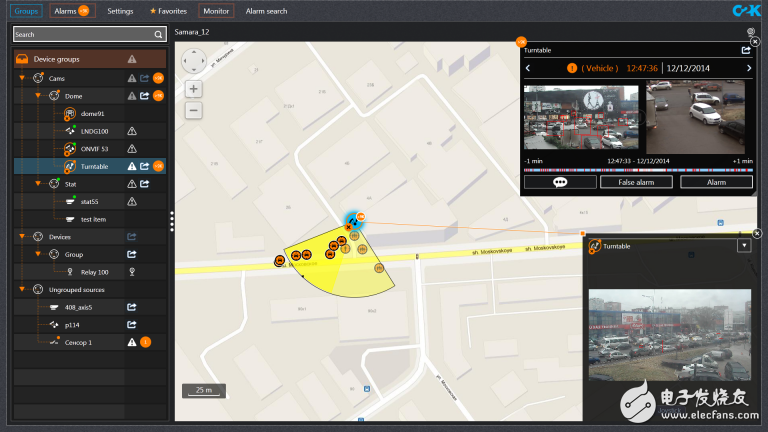Click the alarm event timeline bar
This screenshot has height=432, width=768.
click(638, 170)
